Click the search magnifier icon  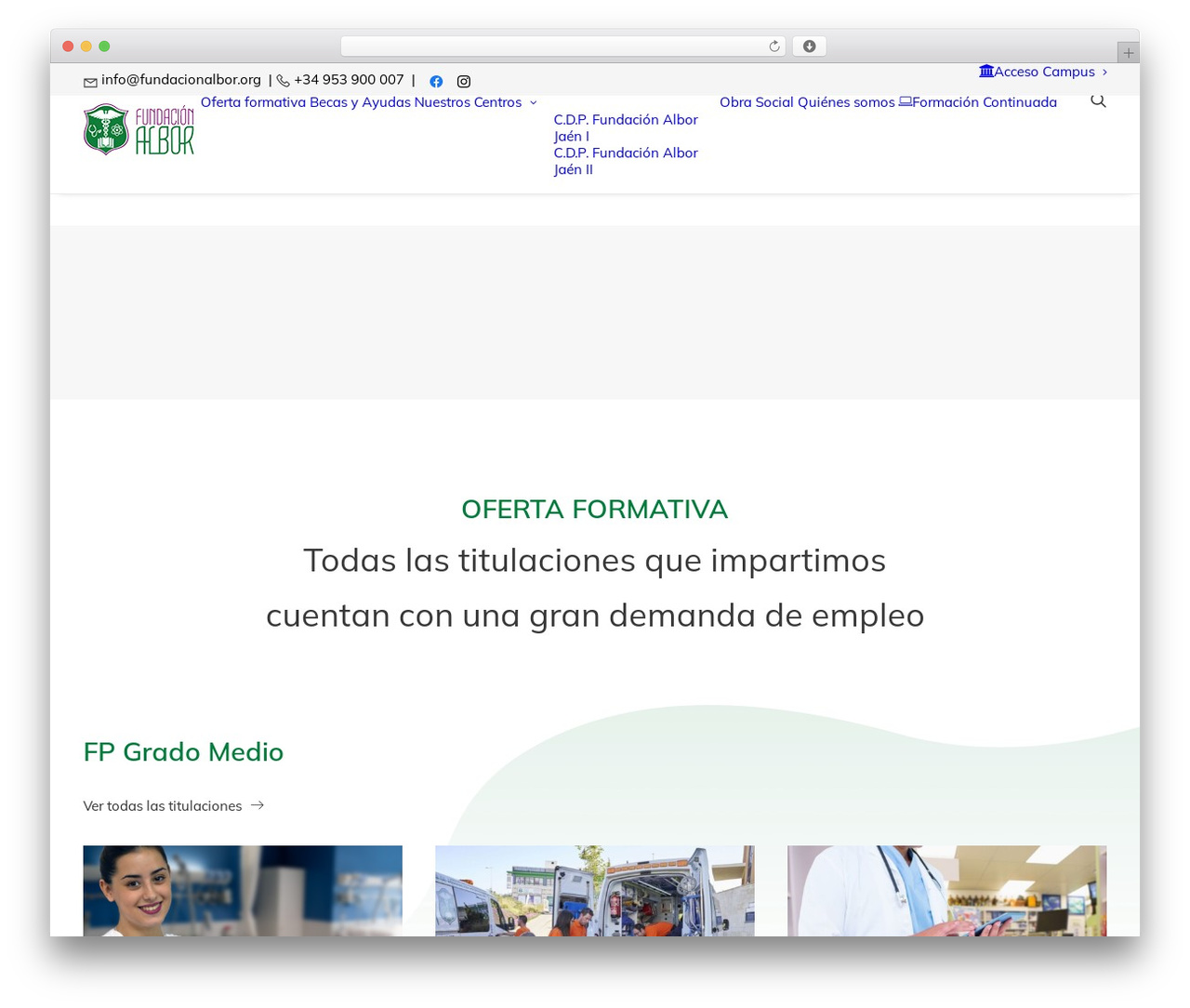(x=1098, y=101)
